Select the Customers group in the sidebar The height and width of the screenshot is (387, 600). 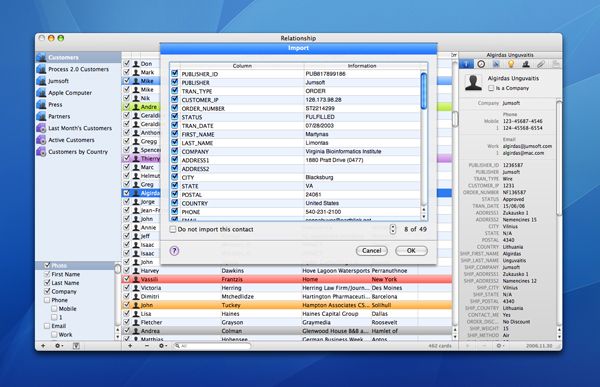coord(78,57)
